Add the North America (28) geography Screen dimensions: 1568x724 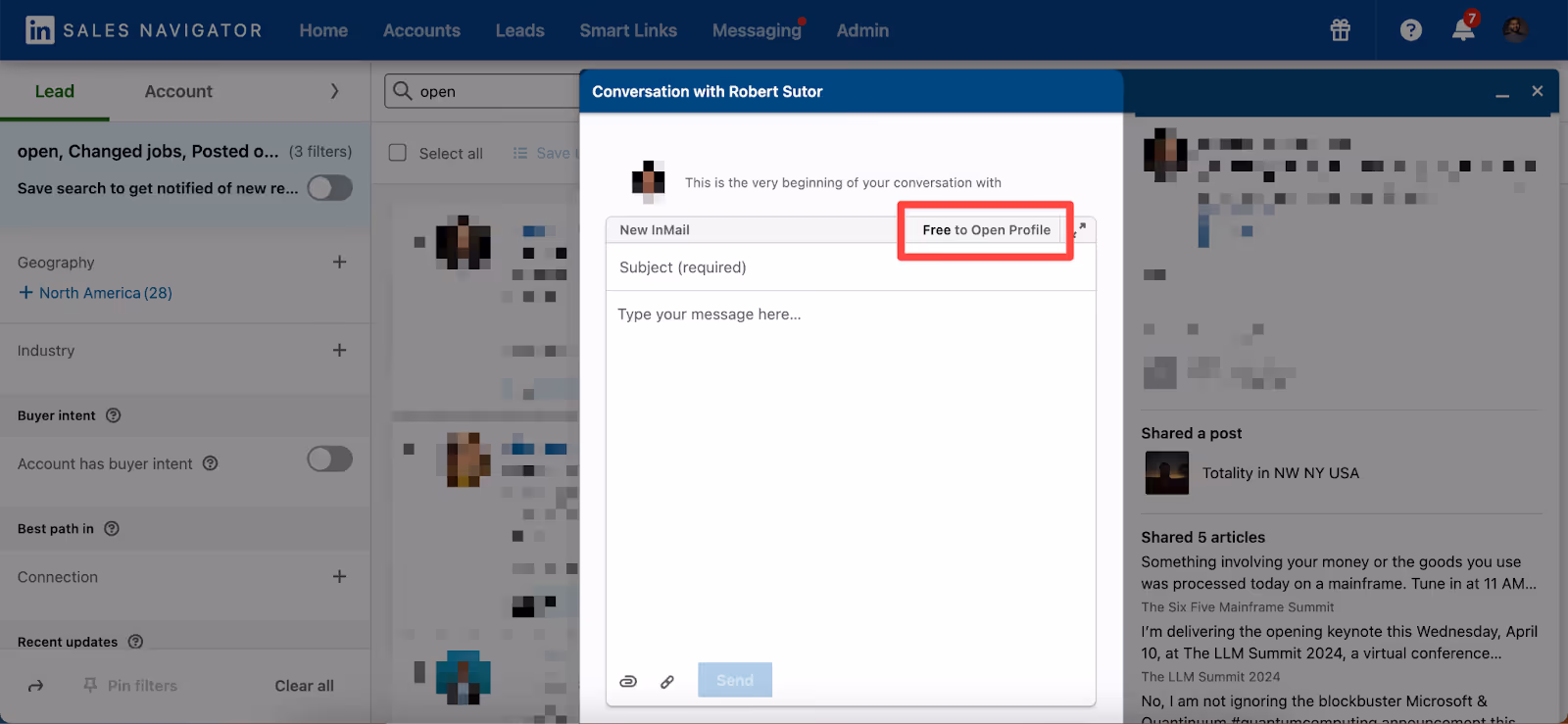[x=96, y=293]
